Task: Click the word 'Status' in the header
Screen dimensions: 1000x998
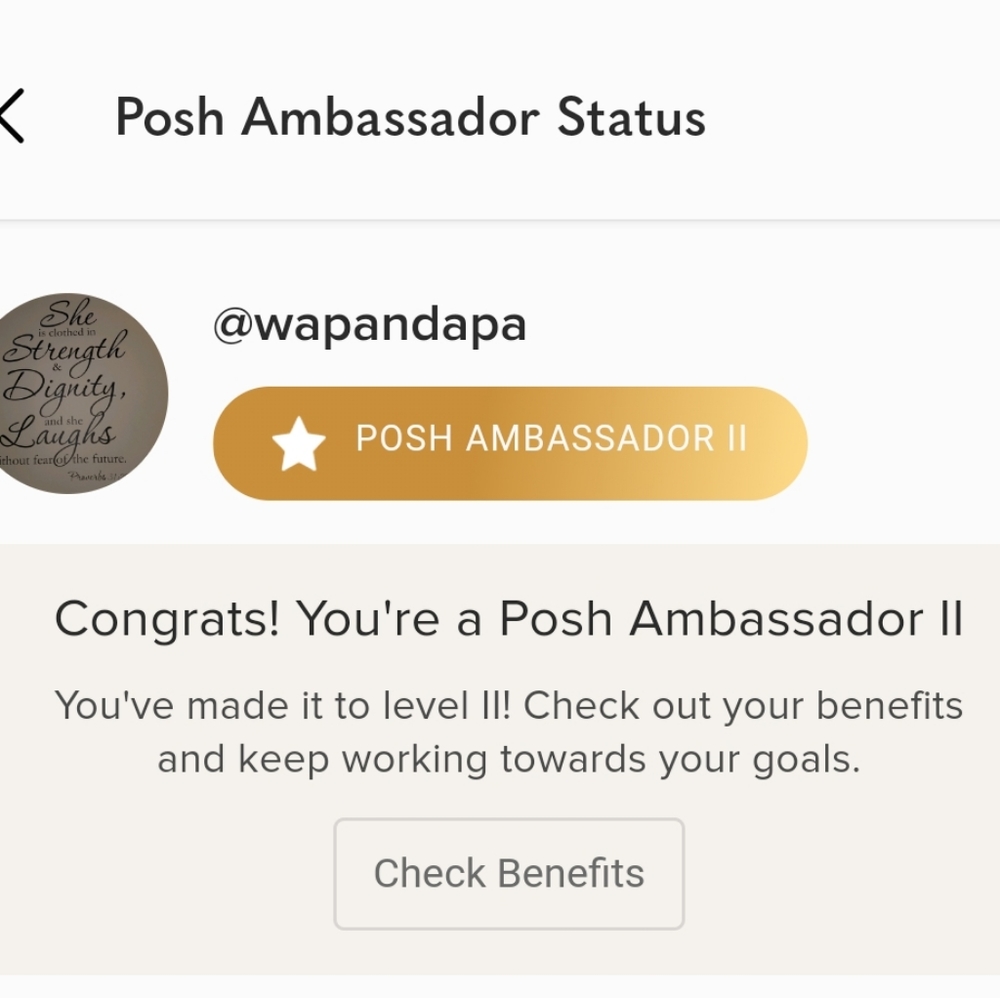Action: 631,117
